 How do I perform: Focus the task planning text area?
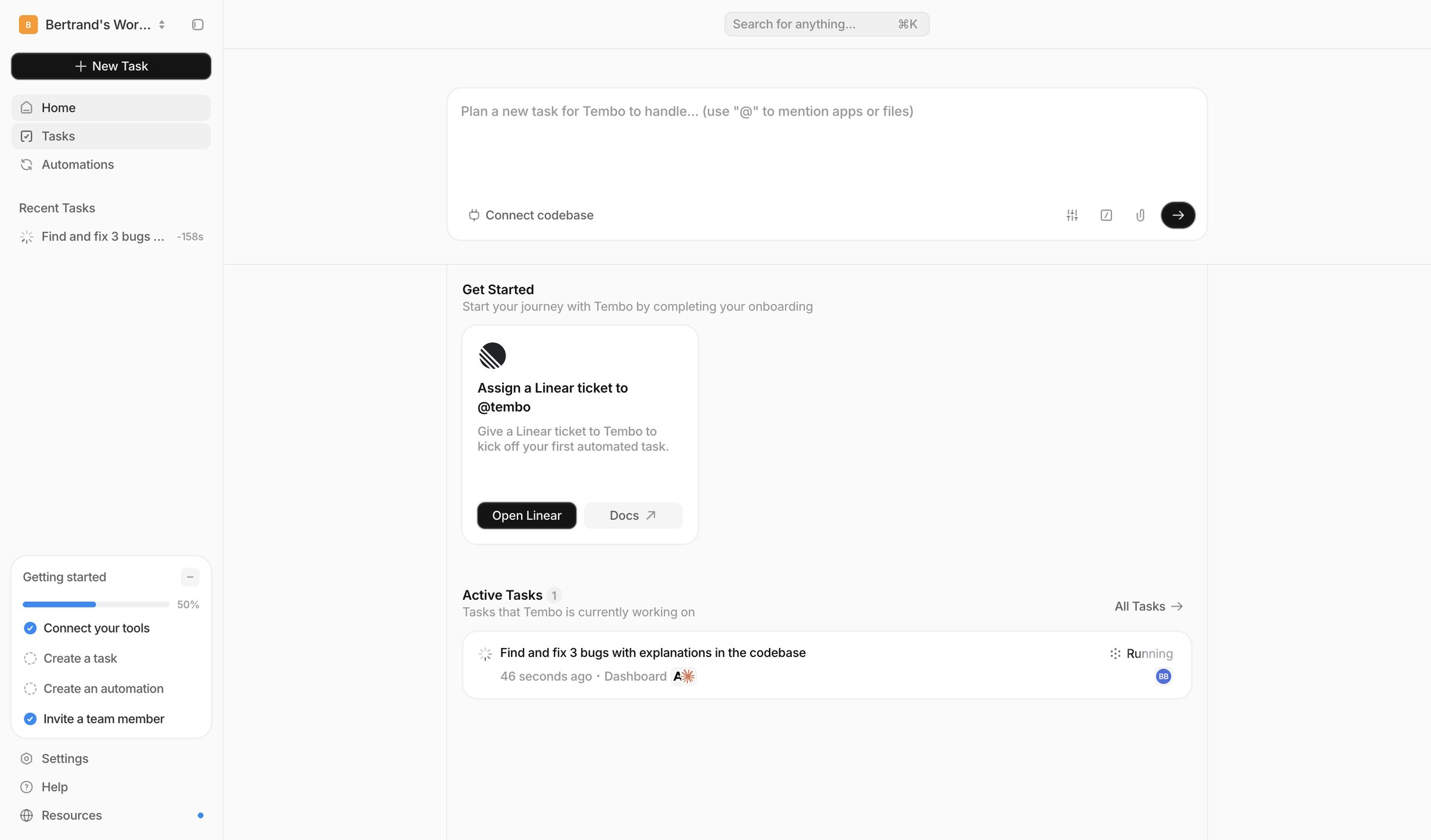point(826,143)
